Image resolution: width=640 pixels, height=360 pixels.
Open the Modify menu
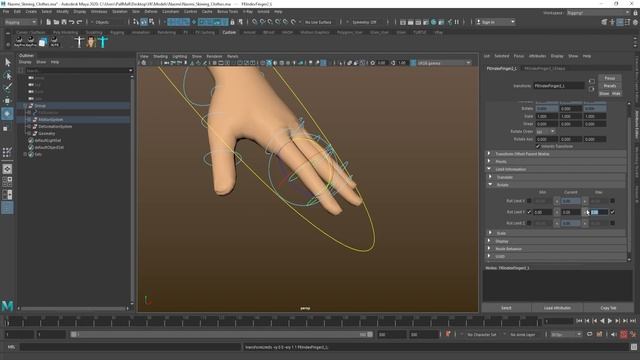(x=62, y=11)
